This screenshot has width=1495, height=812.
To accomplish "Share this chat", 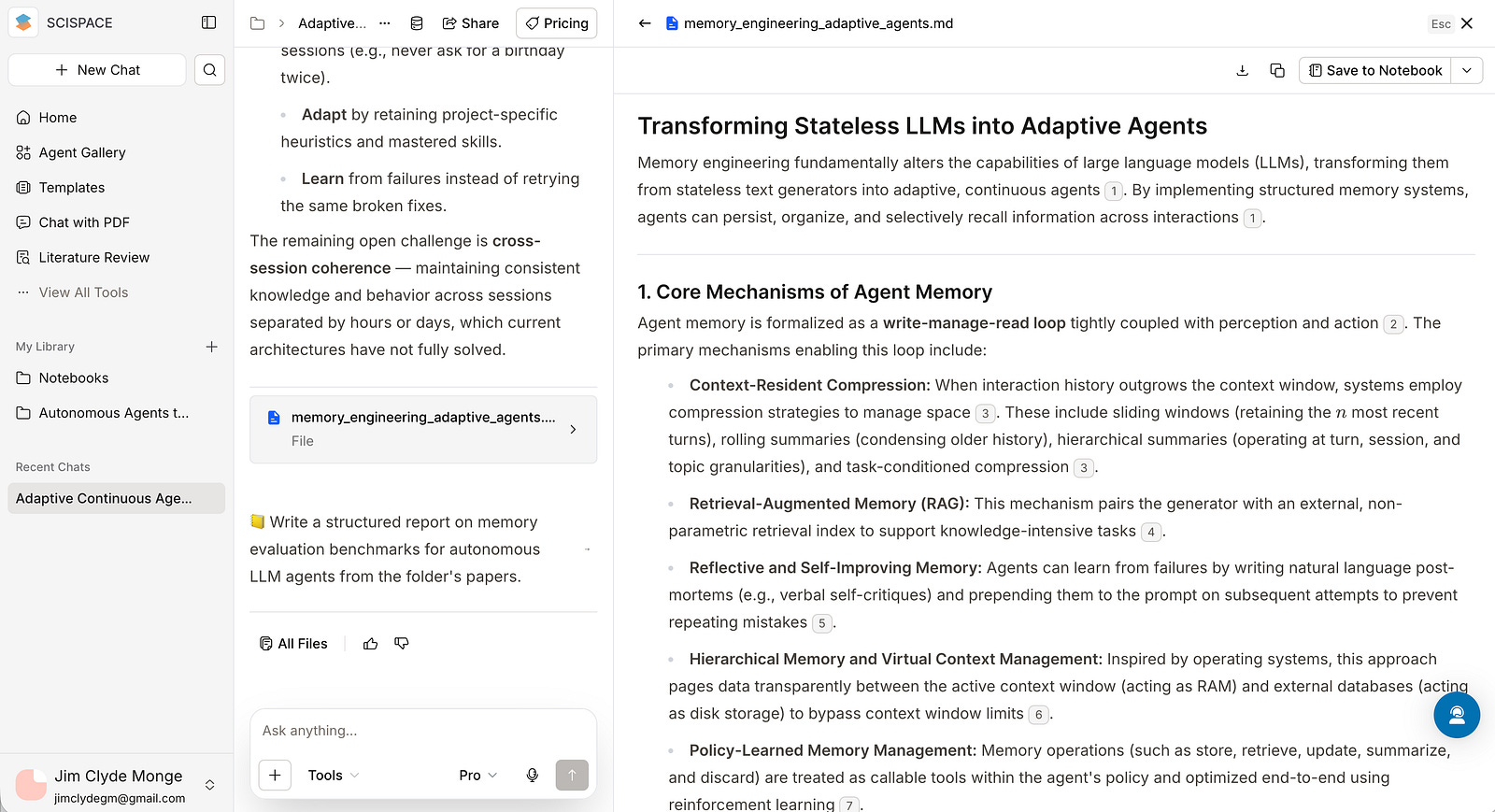I will [x=471, y=23].
